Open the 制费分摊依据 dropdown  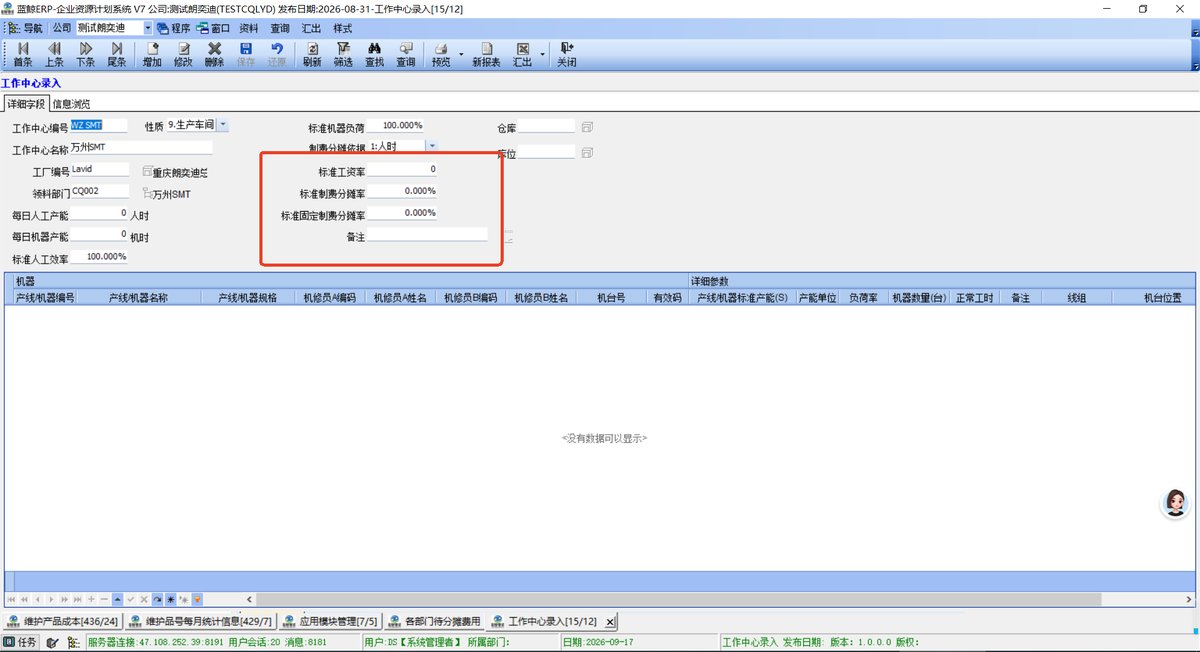pos(431,146)
